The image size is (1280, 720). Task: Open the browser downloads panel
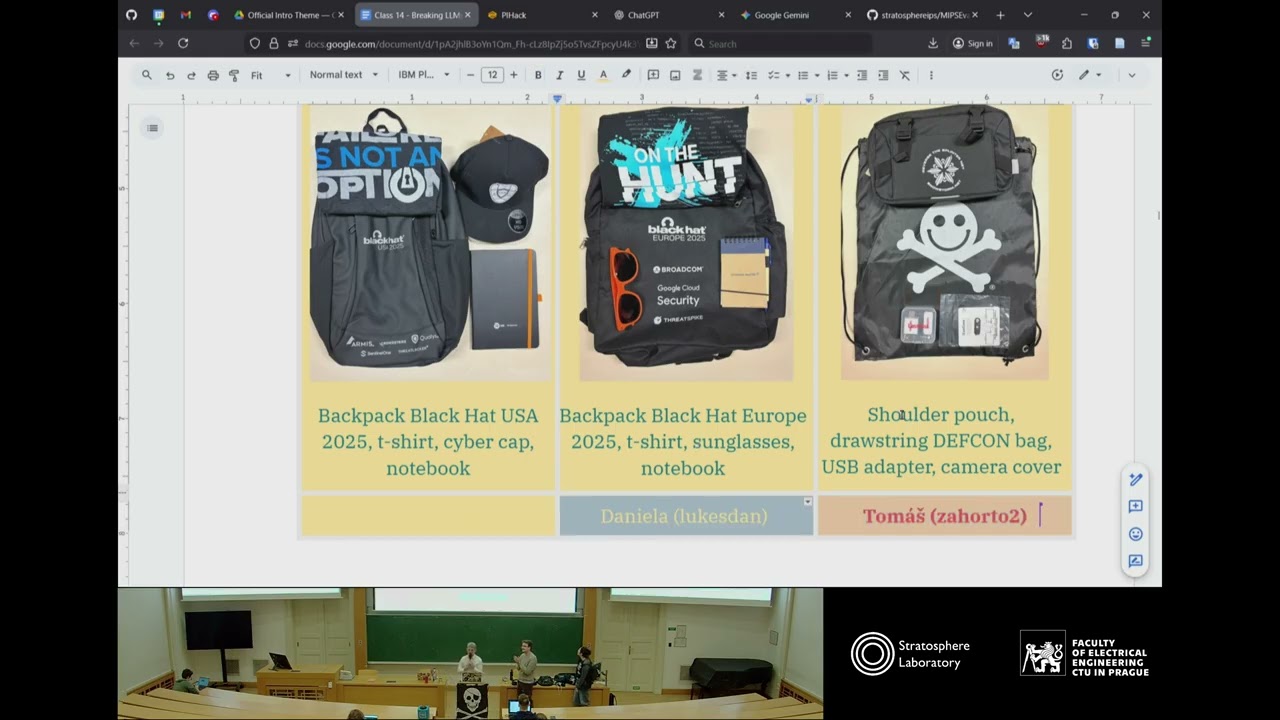(x=933, y=43)
